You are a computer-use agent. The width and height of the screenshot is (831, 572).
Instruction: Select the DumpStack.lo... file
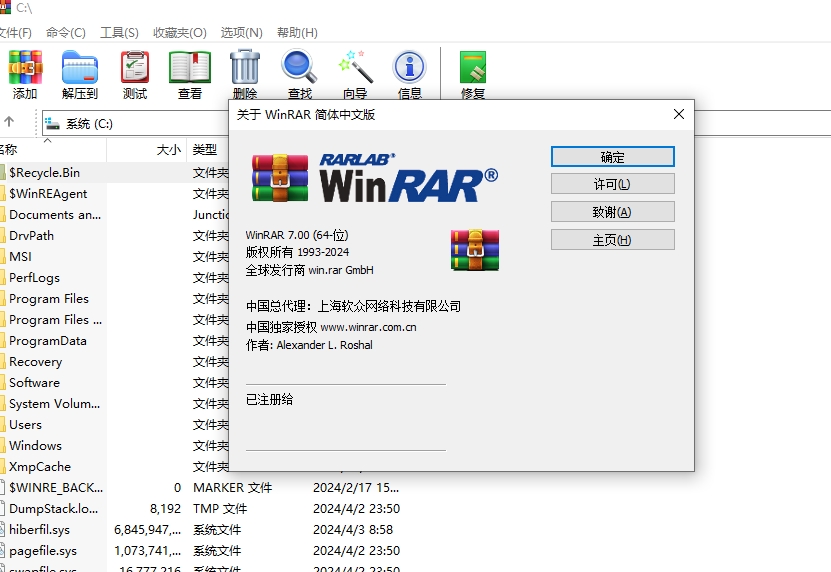53,508
